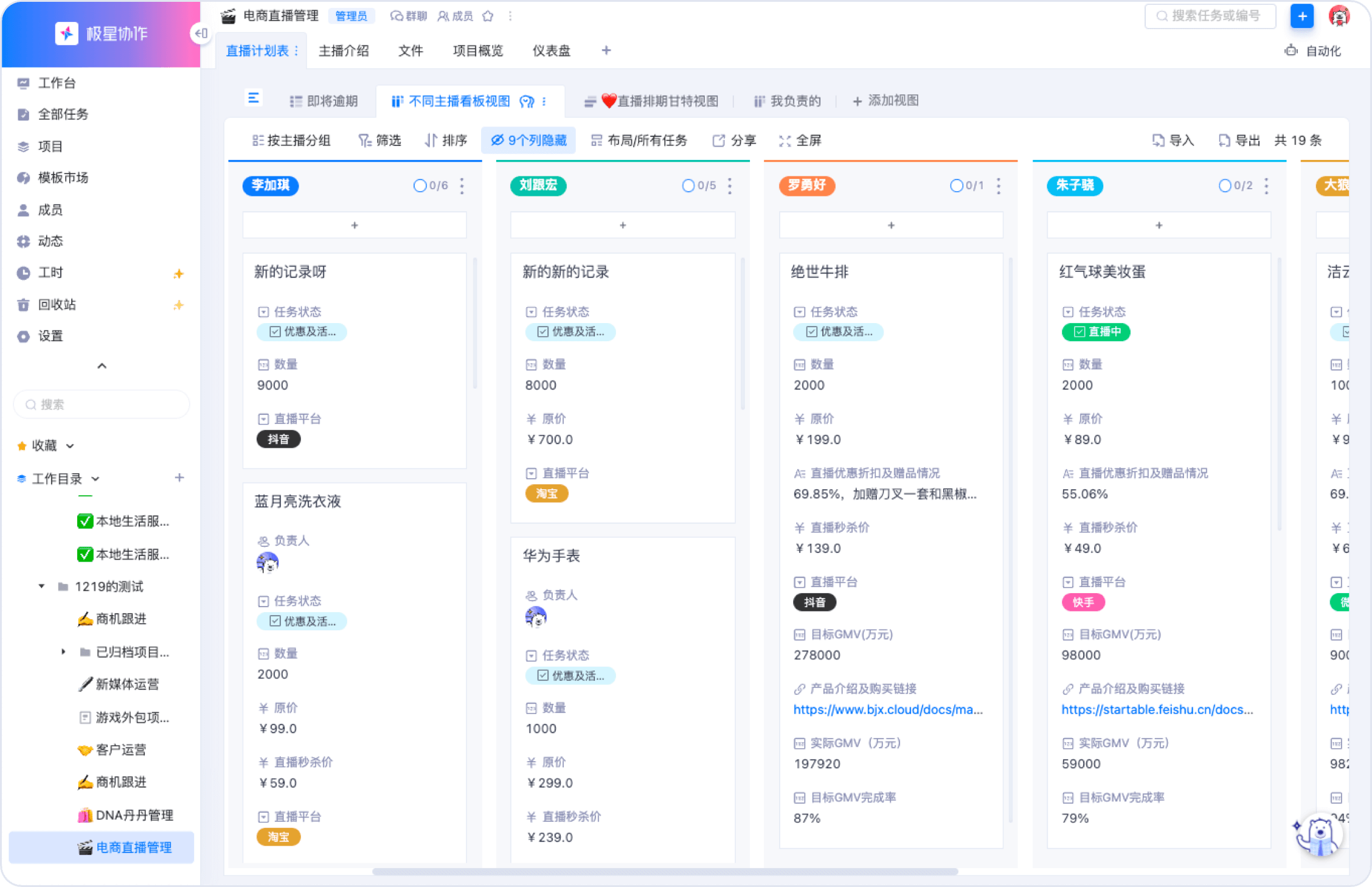Toggle the 朱子骁 column 0/2 completion circle
The width and height of the screenshot is (1372, 887).
[1224, 186]
